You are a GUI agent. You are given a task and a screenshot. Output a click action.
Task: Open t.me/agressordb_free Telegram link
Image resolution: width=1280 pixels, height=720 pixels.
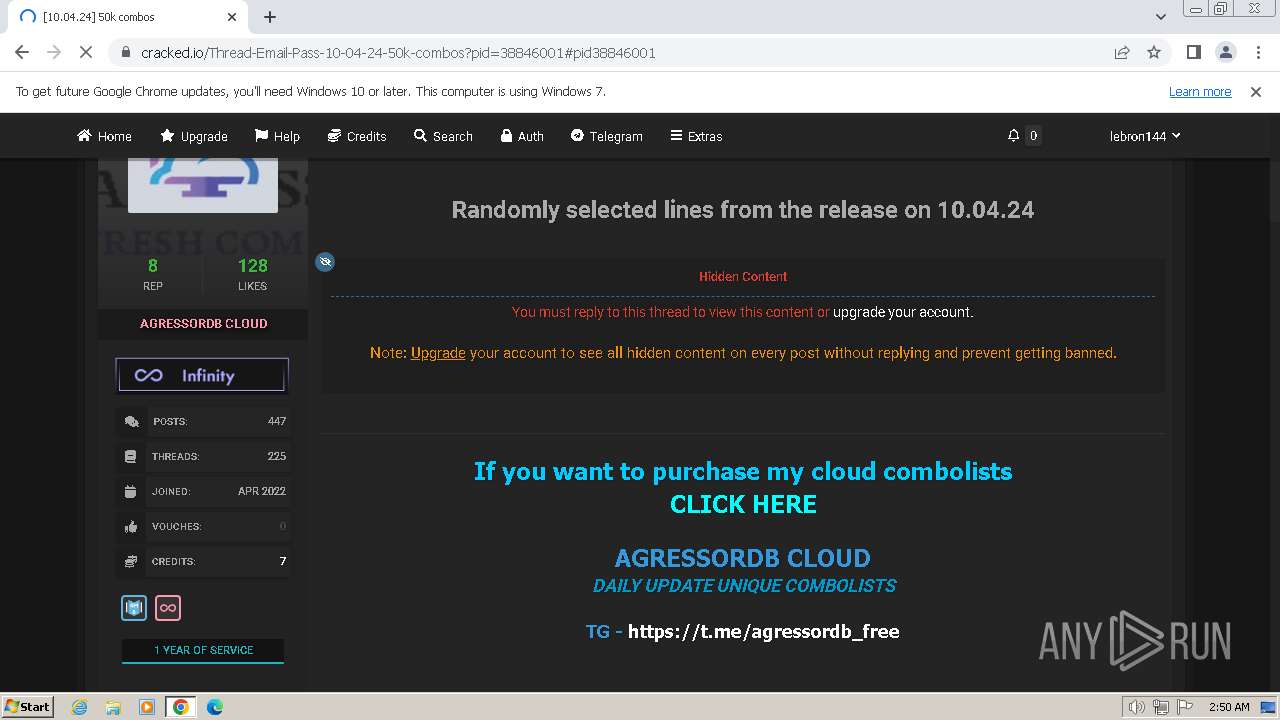tap(763, 632)
